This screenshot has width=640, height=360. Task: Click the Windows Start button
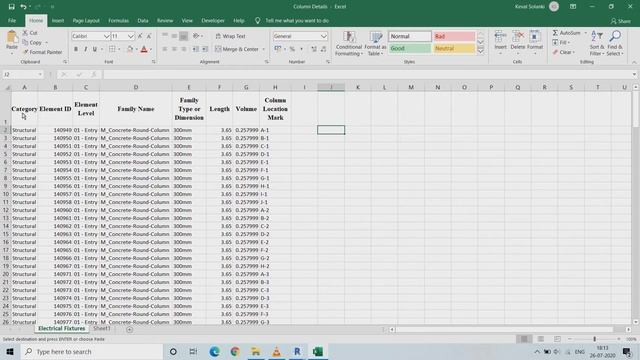pyautogui.click(x=10, y=351)
